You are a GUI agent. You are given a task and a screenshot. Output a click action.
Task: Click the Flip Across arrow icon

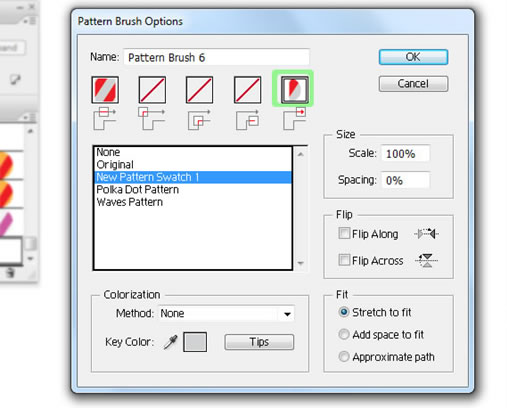click(x=426, y=260)
